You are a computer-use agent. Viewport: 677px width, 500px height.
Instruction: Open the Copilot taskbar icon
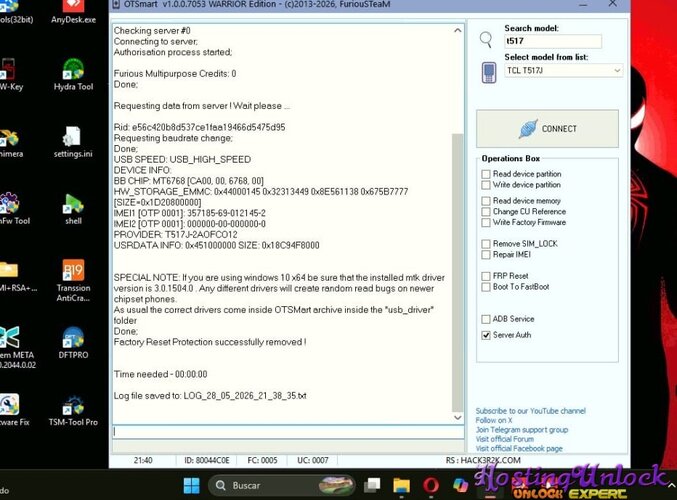coord(460,485)
